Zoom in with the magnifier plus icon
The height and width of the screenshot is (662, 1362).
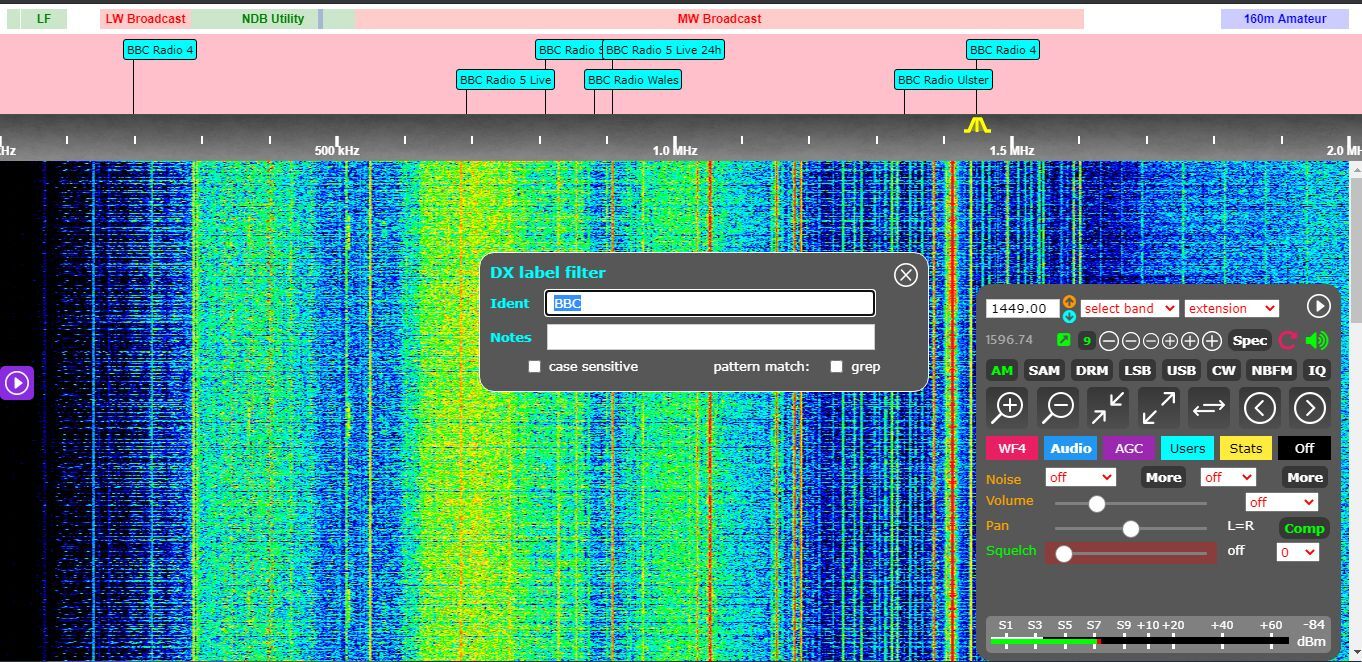click(x=1007, y=407)
